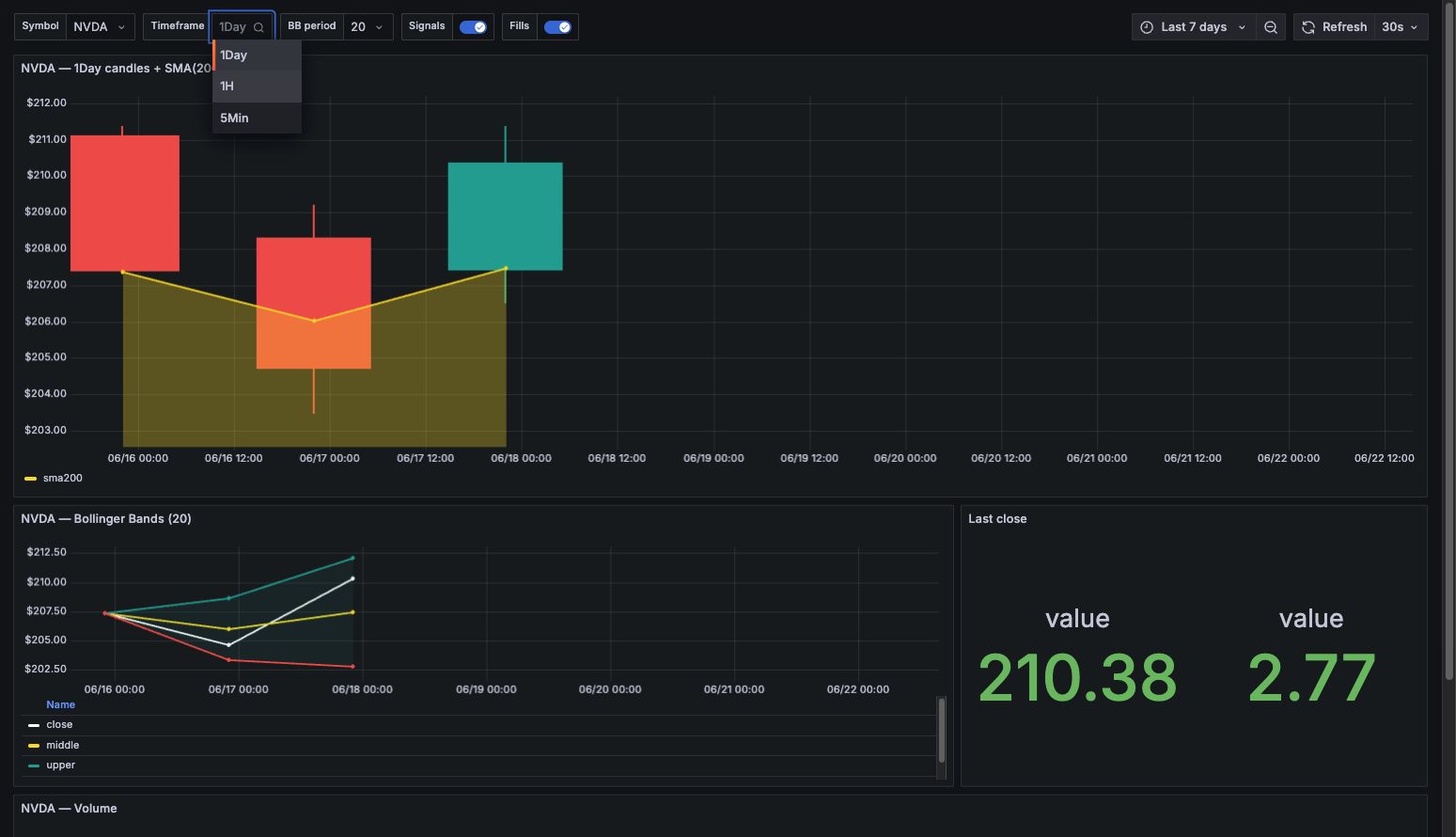Click the white close legend color swatch
1456x837 pixels.
[34, 725]
